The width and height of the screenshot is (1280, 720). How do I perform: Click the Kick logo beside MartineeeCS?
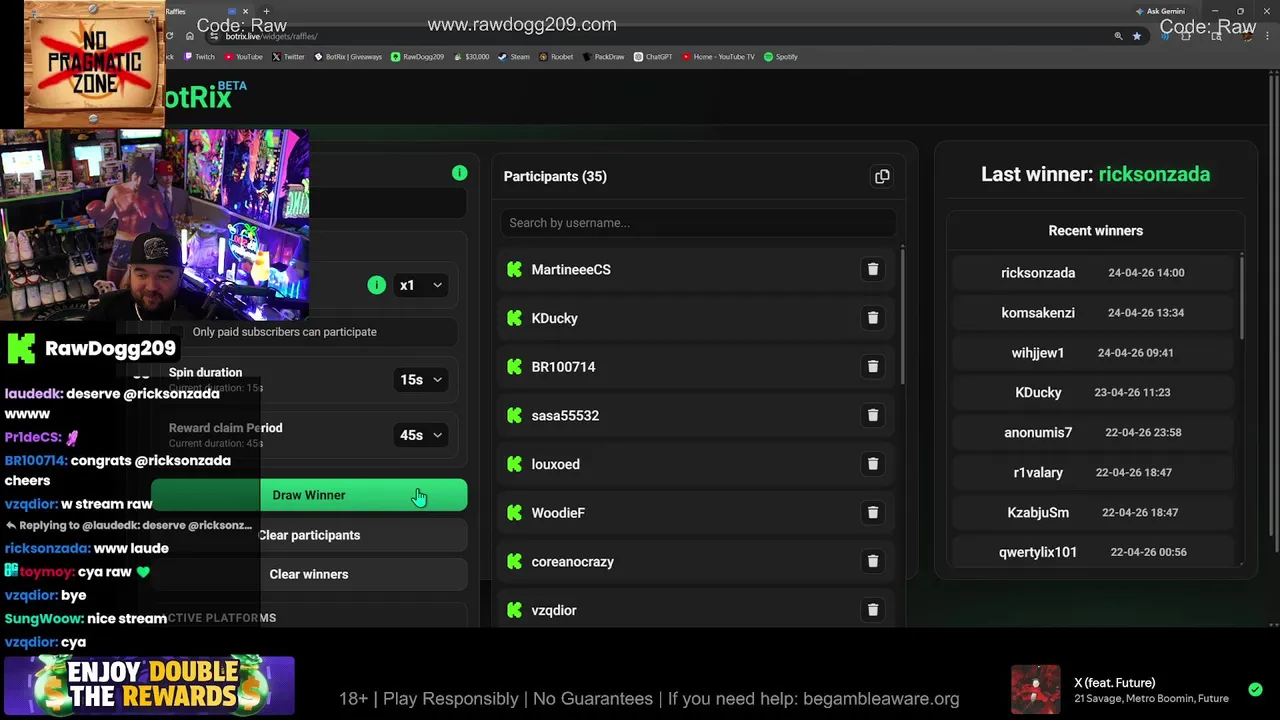(x=515, y=270)
